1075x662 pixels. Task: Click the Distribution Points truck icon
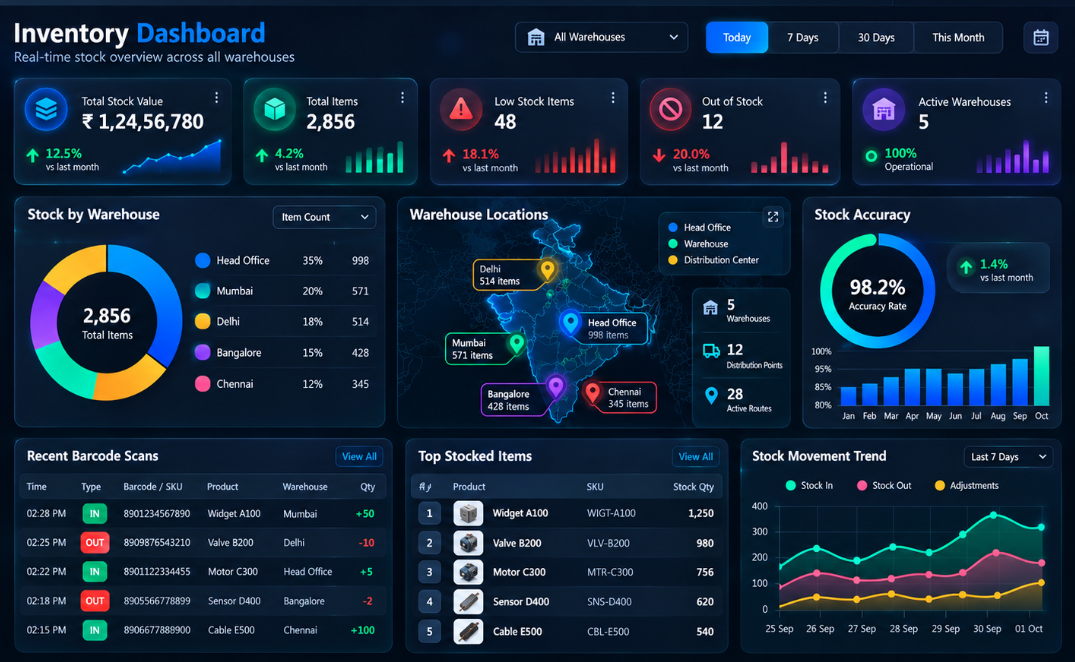(712, 351)
